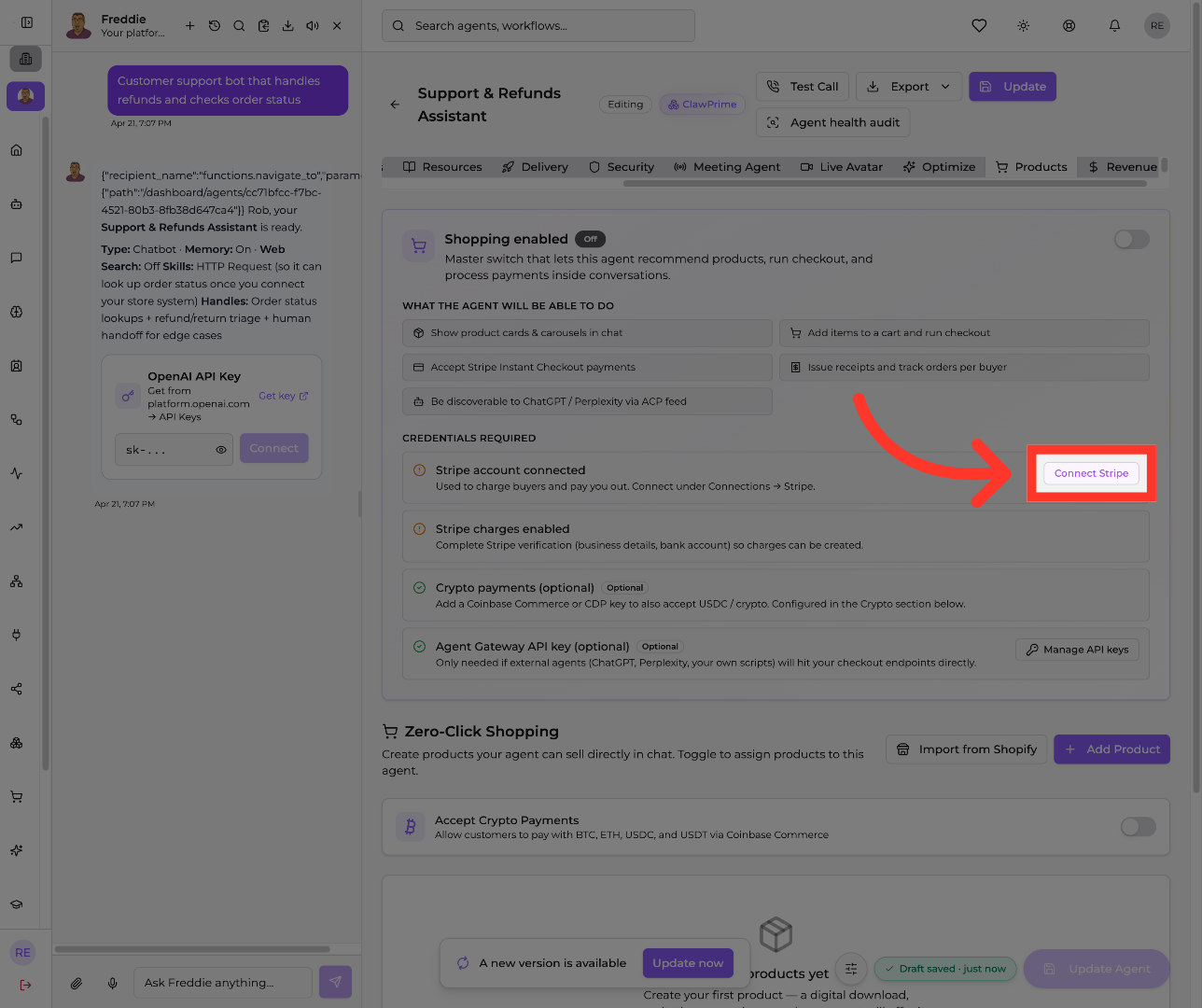1202x1008 pixels.
Task: Focus the Ask Freddie anything input
Action: (222, 983)
